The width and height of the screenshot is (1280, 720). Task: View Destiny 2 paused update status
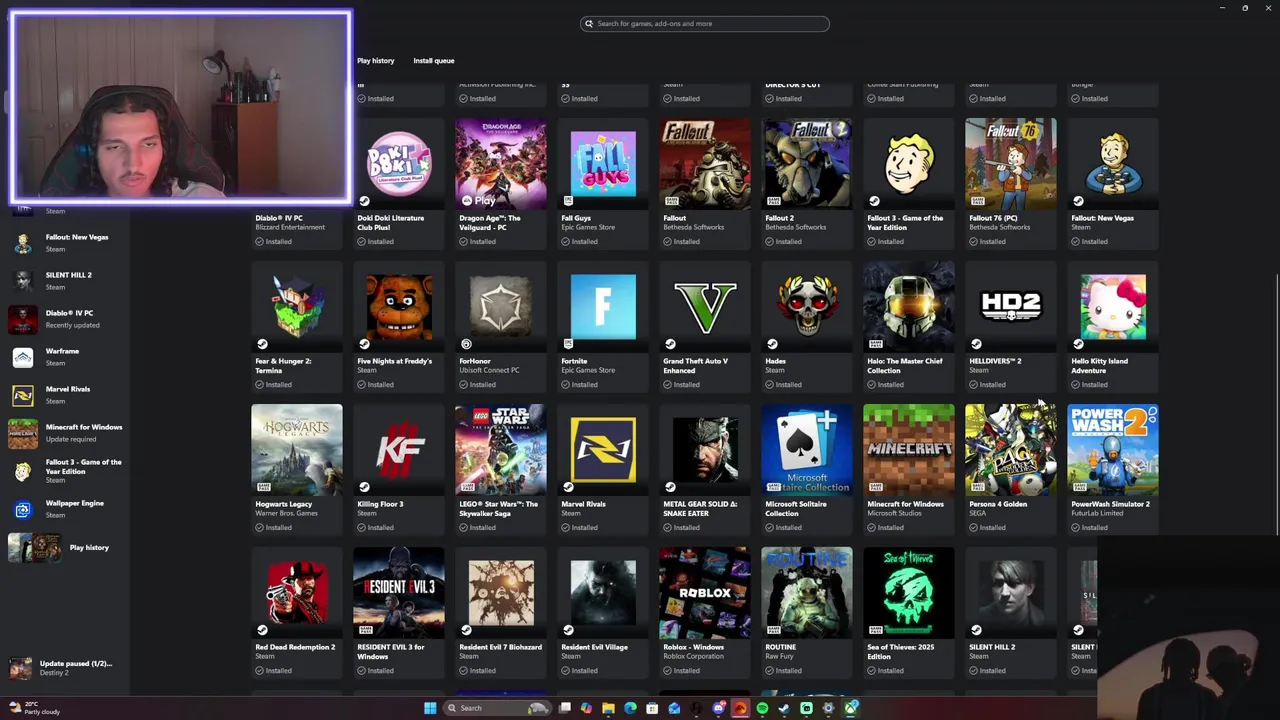pos(65,668)
